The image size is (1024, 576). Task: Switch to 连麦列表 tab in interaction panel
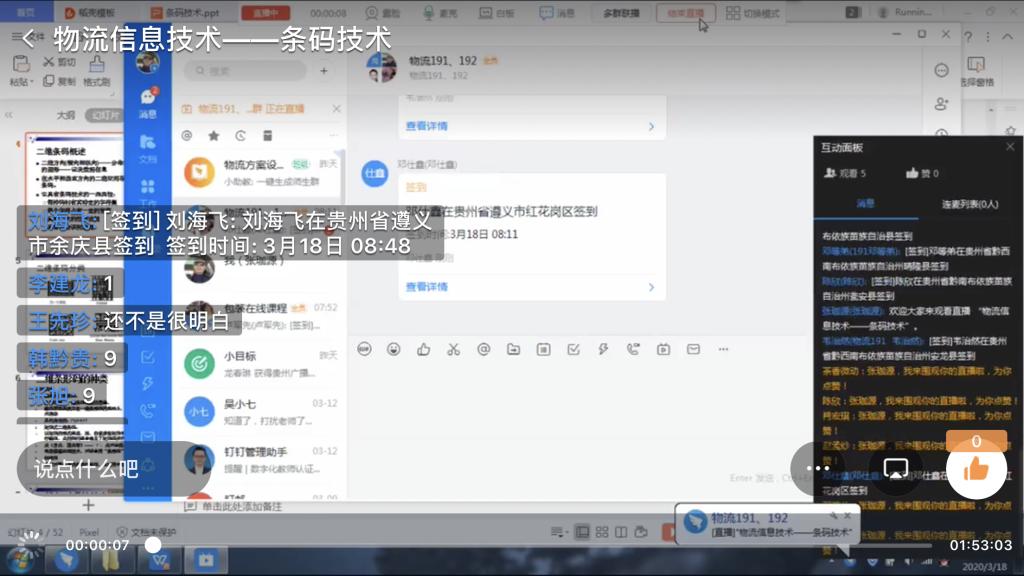pos(969,204)
